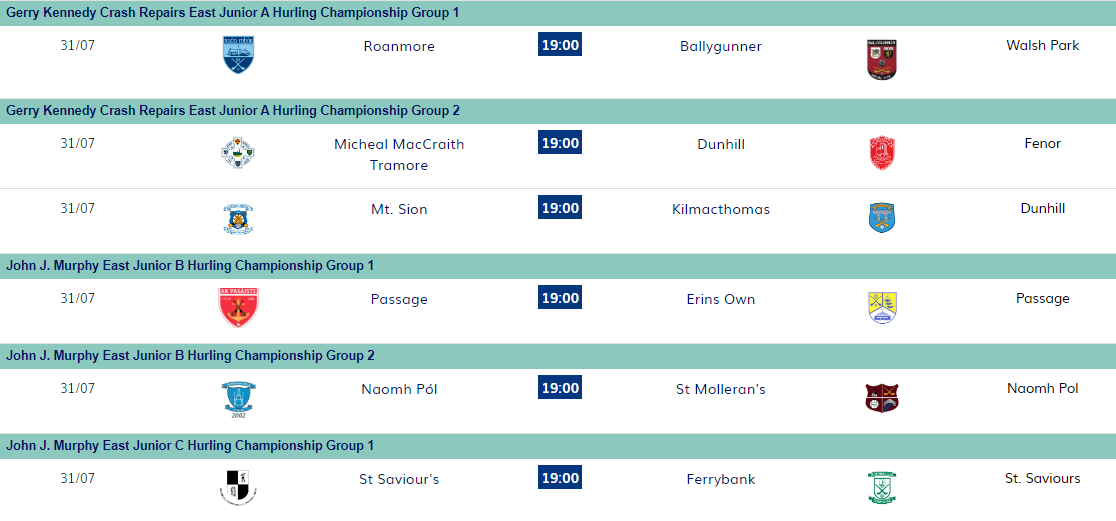
Task: Open the St Saviour's club crest
Action: (238, 487)
